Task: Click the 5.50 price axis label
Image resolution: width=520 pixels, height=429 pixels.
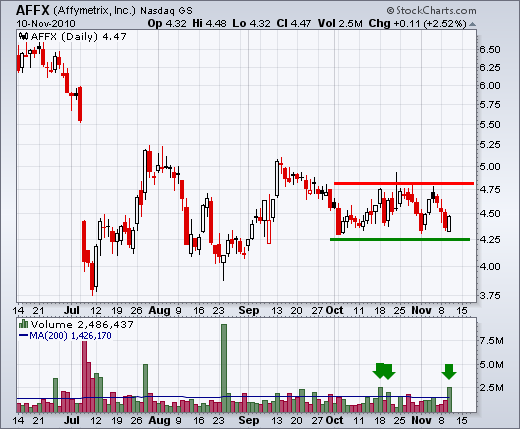Action: click(x=490, y=124)
